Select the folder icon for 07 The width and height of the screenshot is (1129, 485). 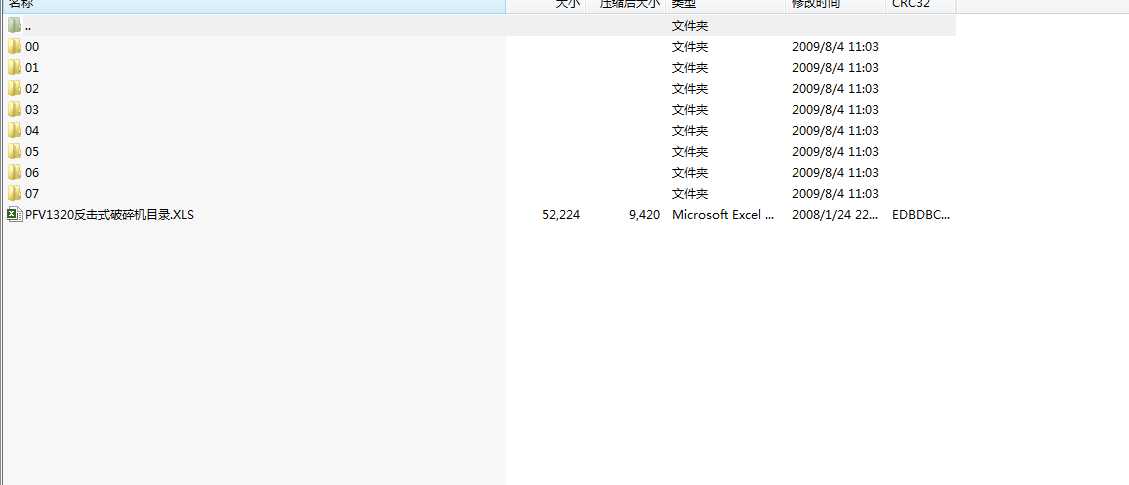14,194
